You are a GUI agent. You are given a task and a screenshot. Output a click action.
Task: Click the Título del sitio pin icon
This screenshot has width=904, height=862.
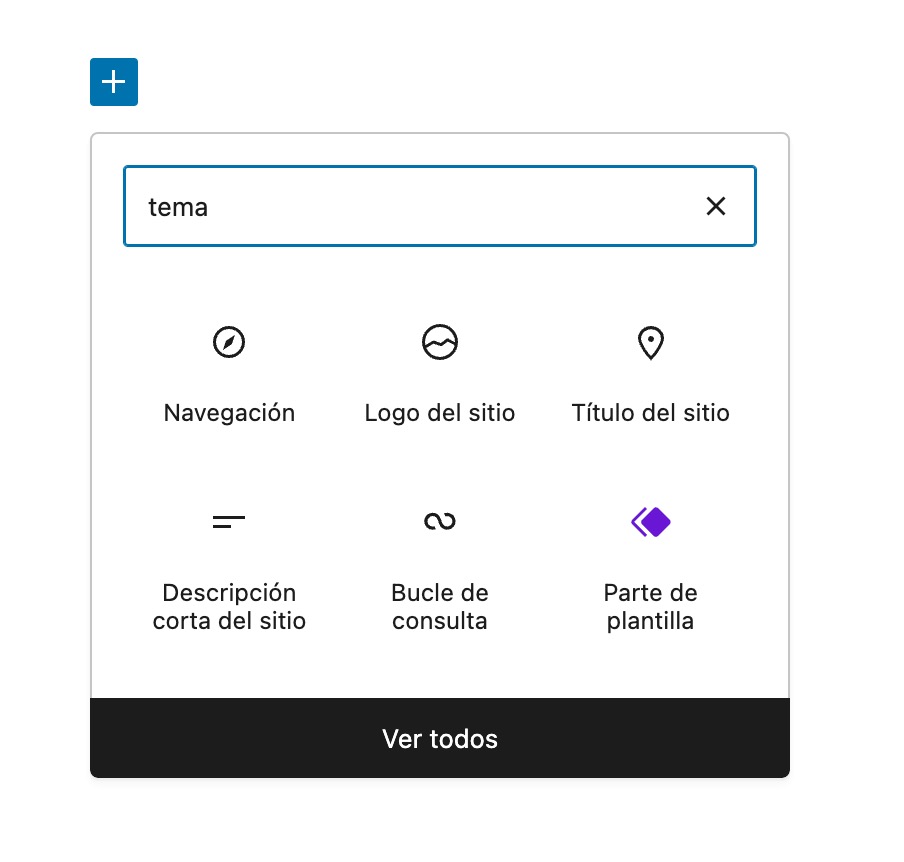pyautogui.click(x=651, y=342)
